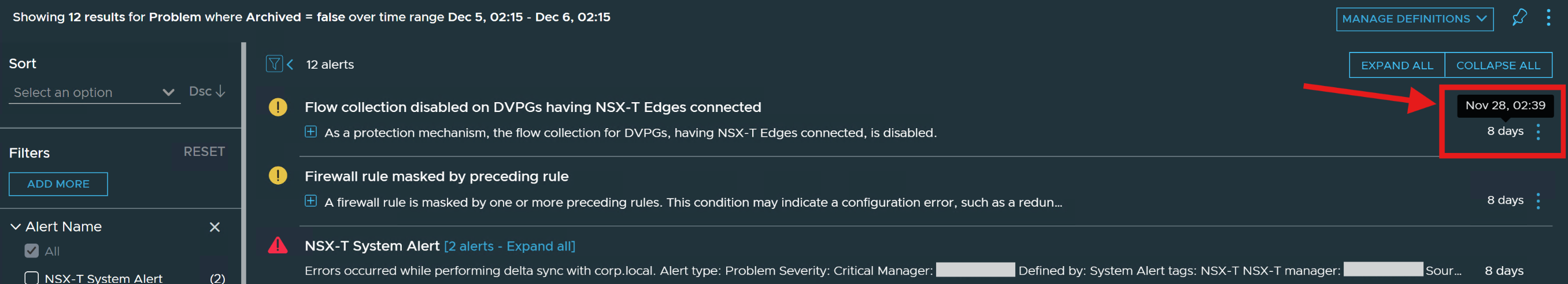Expand the Firewall rule masked alert description

(310, 201)
